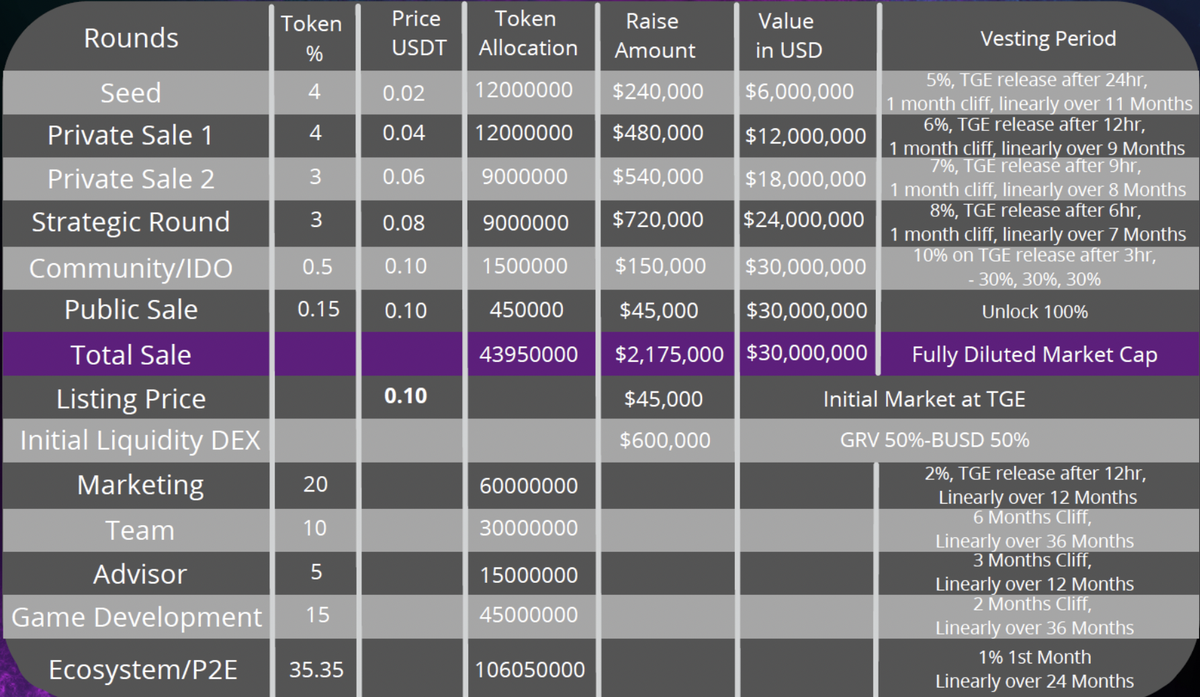Select the Raise Amount column header

click(x=654, y=36)
